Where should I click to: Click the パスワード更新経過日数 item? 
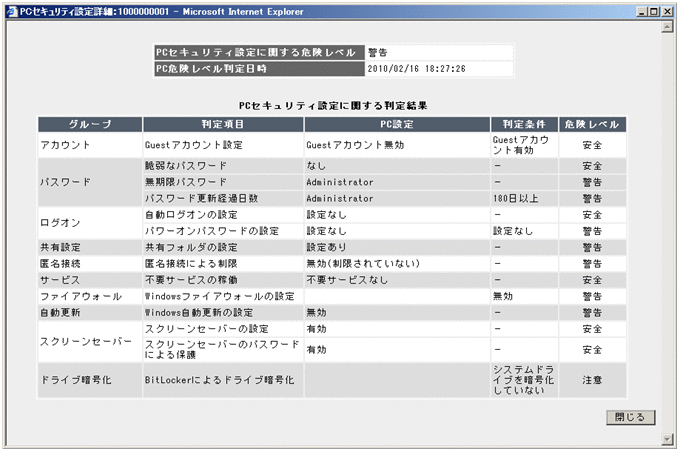(x=223, y=199)
